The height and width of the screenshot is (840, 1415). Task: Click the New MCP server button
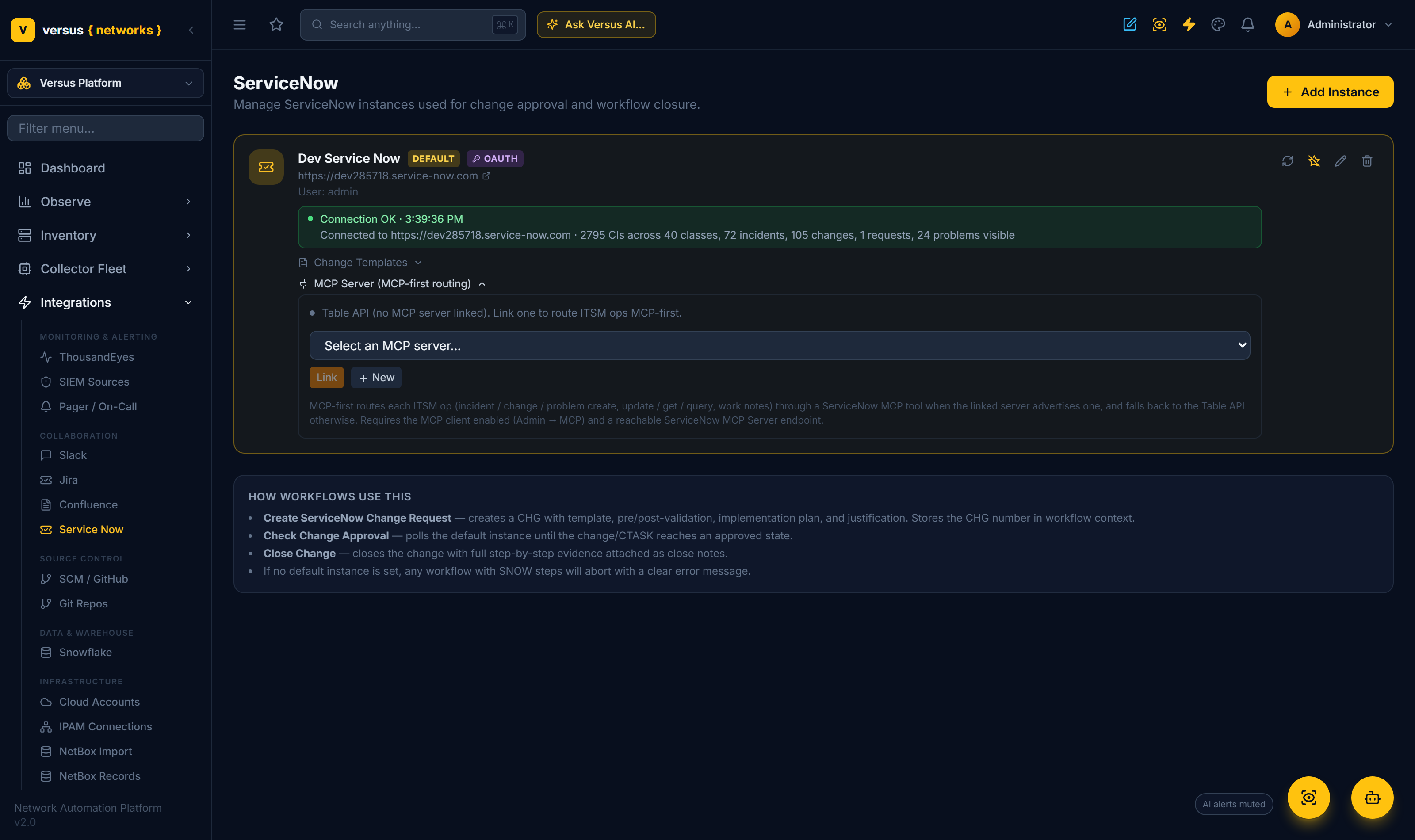pyautogui.click(x=376, y=378)
